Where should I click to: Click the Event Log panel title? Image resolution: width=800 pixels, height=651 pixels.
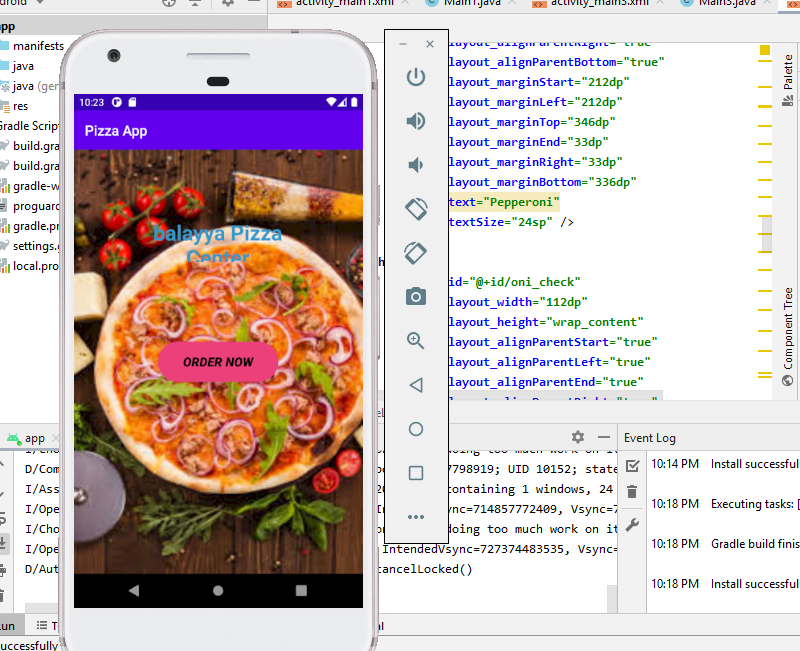coord(649,438)
